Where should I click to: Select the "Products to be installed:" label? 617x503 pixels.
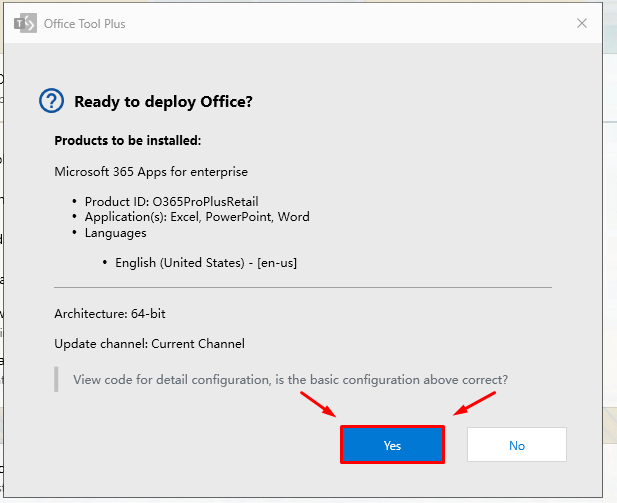[x=127, y=141]
